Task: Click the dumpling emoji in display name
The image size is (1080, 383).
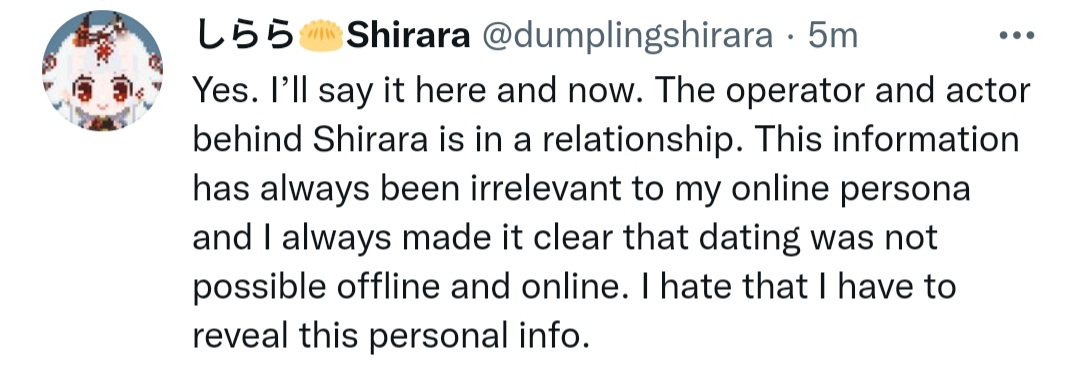Action: 321,35
